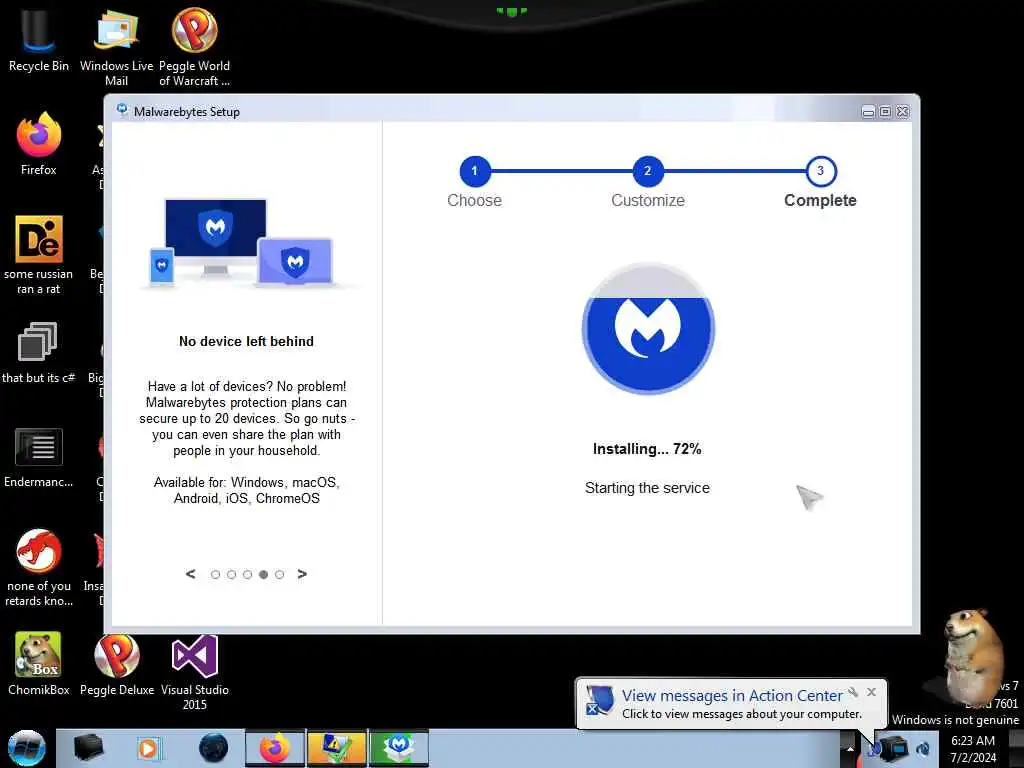Click the 'No device left behind' heading
This screenshot has height=768, width=1024.
coord(246,341)
